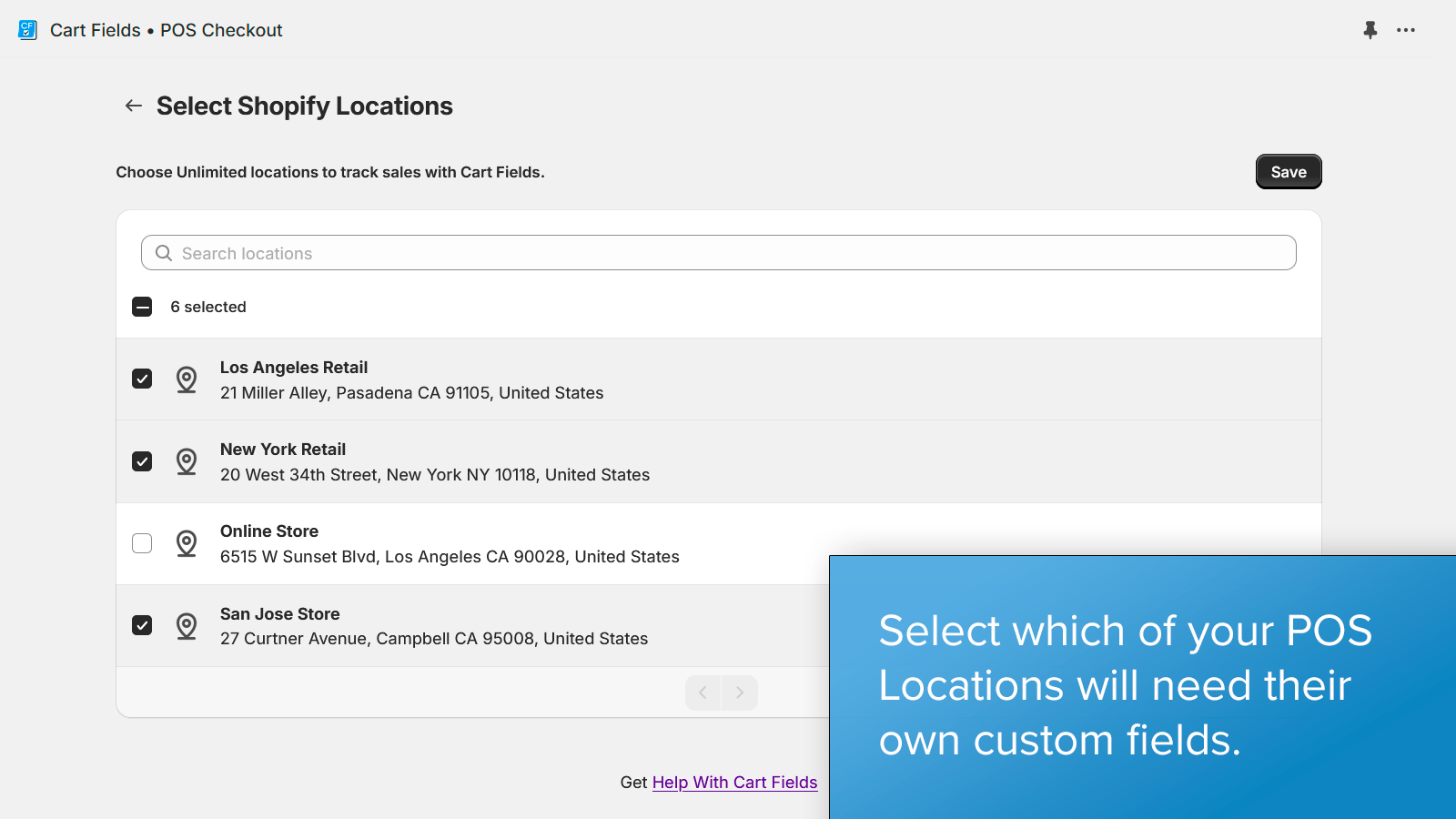Click the 6 selected label
The height and width of the screenshot is (819, 1456).
pos(208,307)
